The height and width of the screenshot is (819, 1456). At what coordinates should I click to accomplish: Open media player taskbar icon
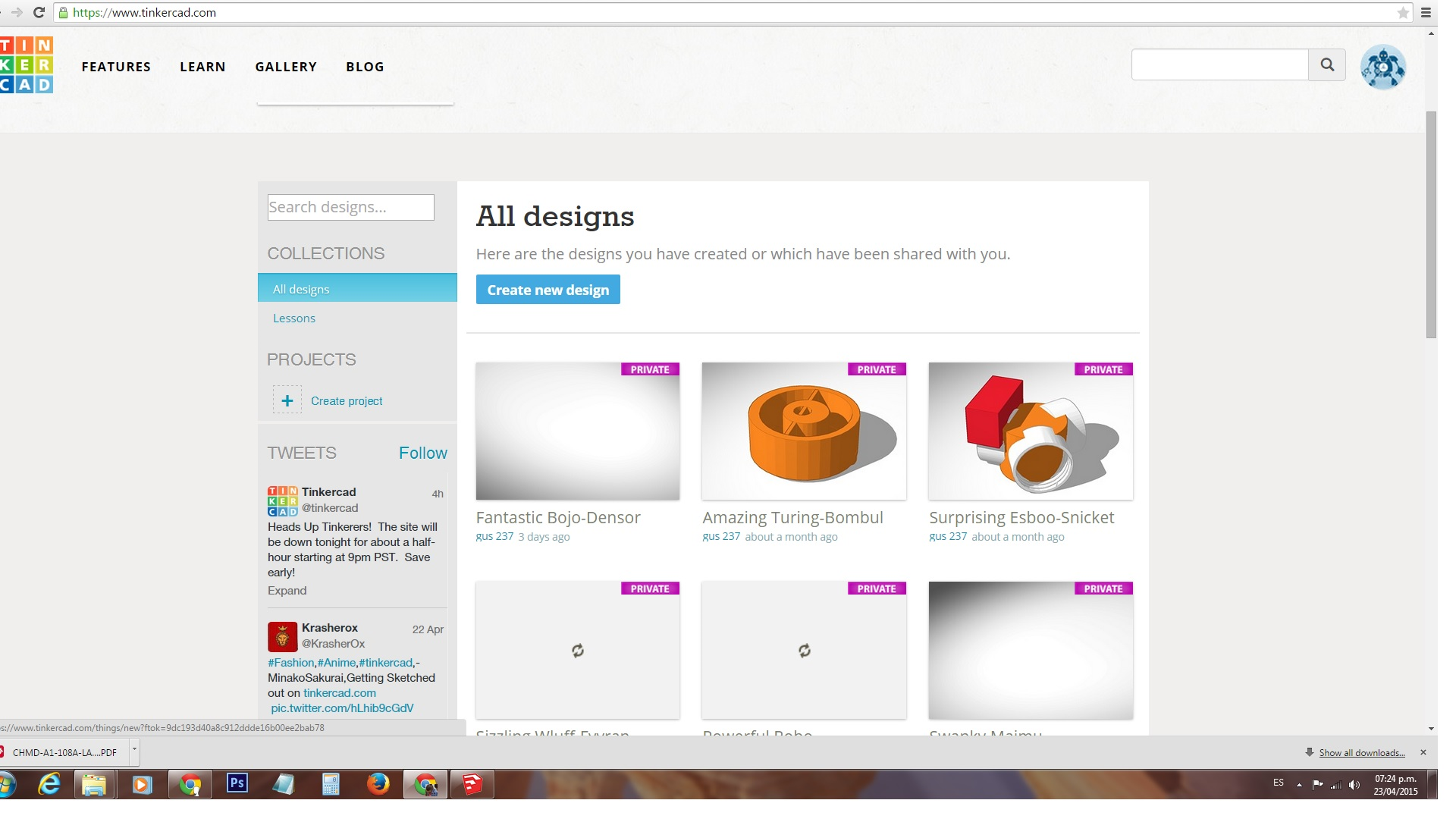tap(142, 784)
